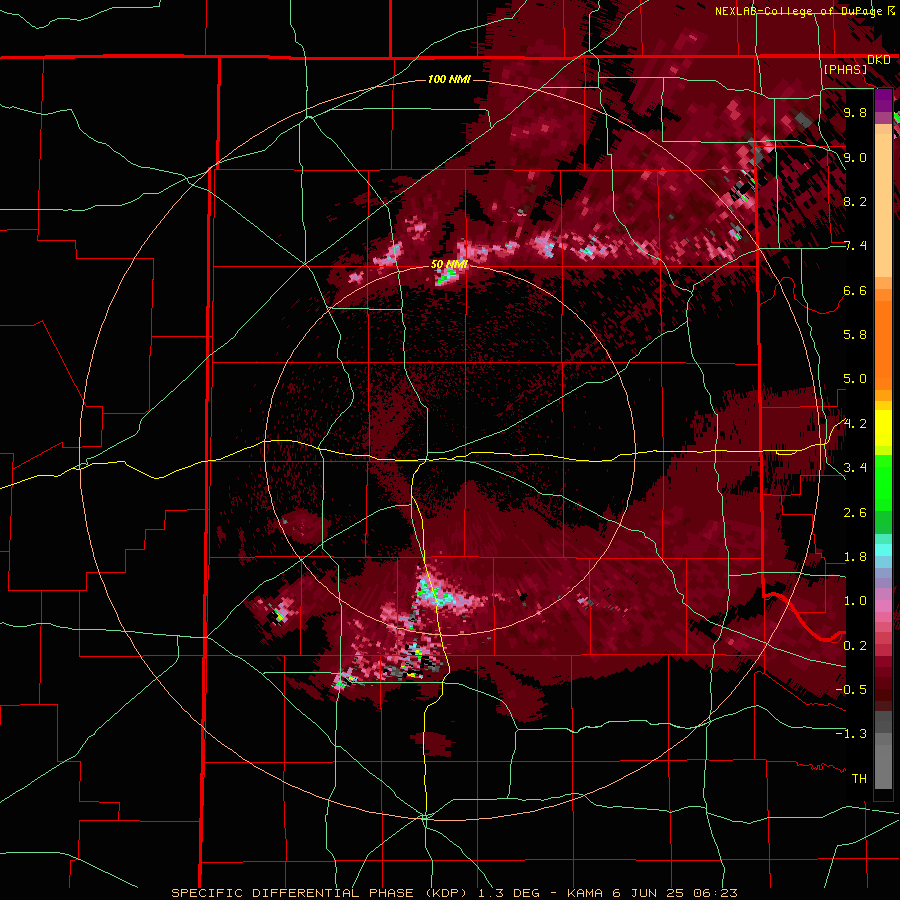Click the [PHAS] label above the color scale
The image size is (900, 900).
click(x=845, y=70)
